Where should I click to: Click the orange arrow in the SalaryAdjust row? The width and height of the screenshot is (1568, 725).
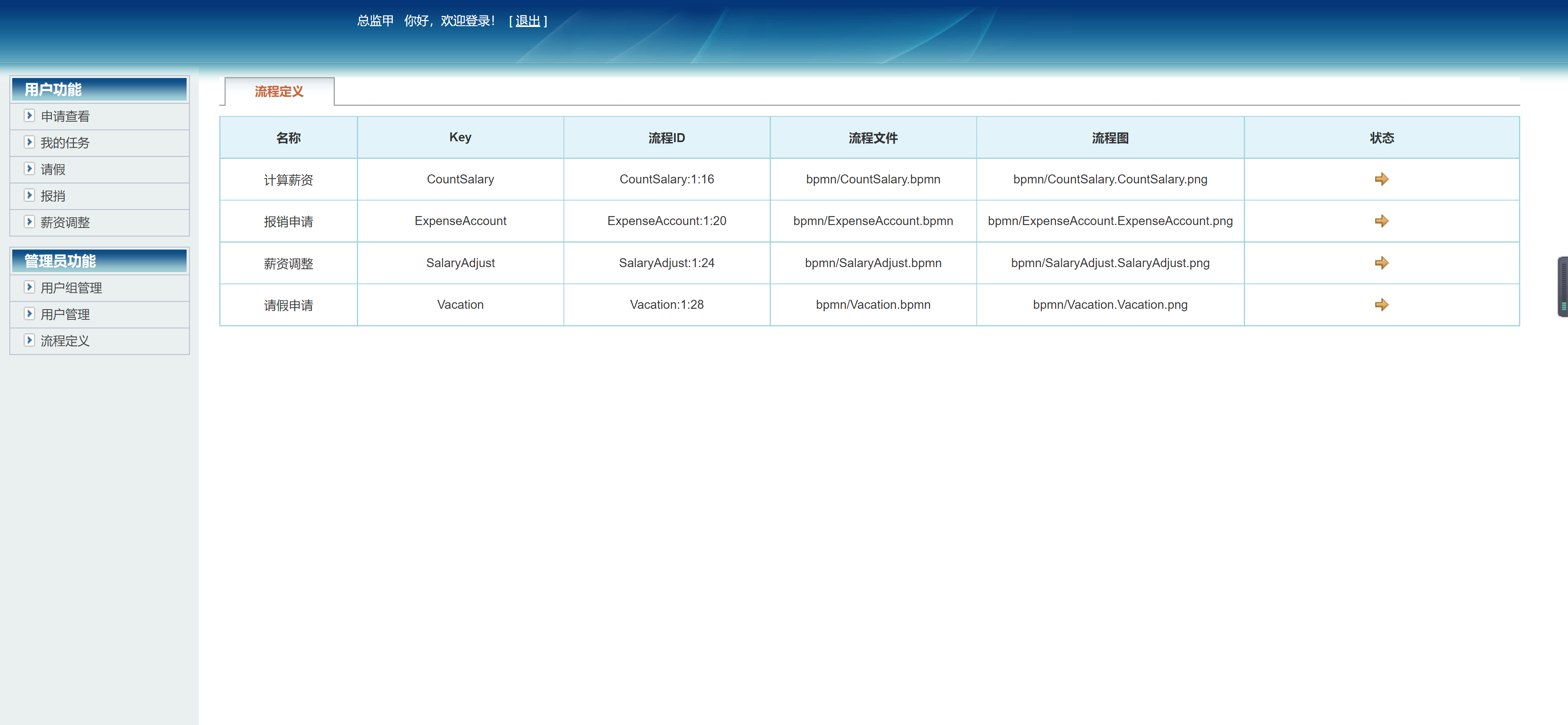point(1382,262)
